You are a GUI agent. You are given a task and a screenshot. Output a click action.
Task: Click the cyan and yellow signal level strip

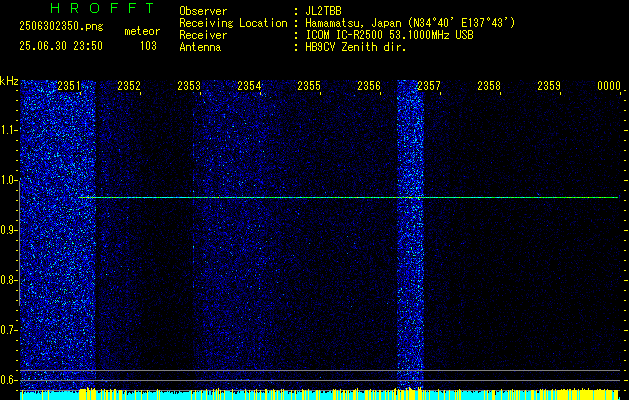click(319, 394)
